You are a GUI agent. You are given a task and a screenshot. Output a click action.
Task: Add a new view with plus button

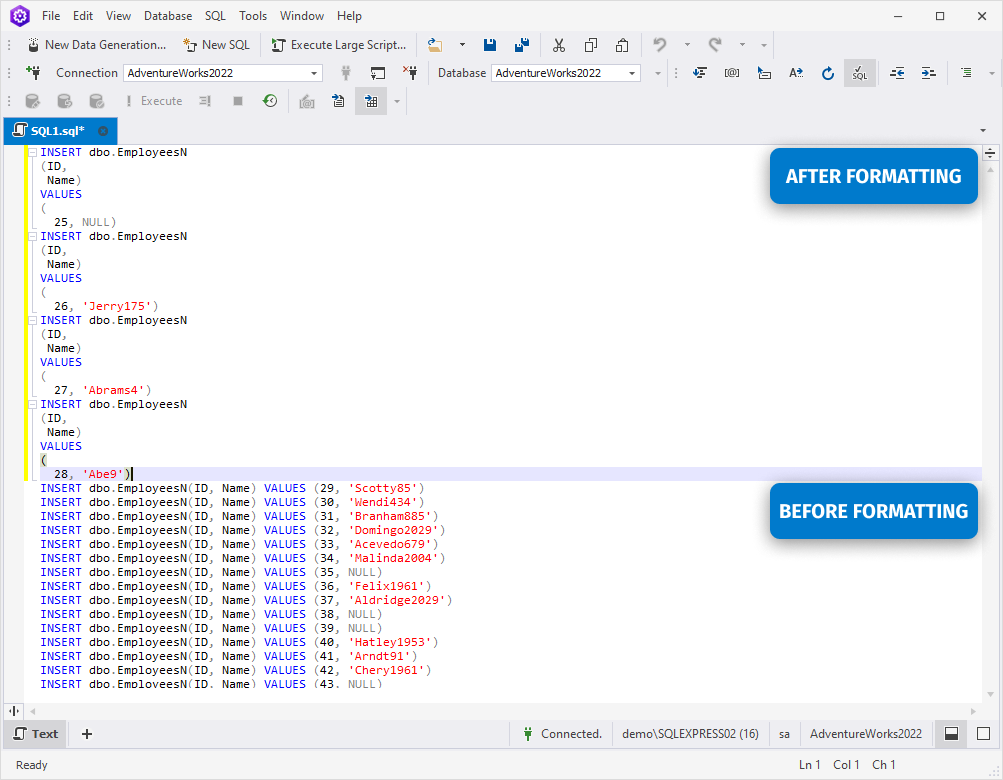point(87,734)
